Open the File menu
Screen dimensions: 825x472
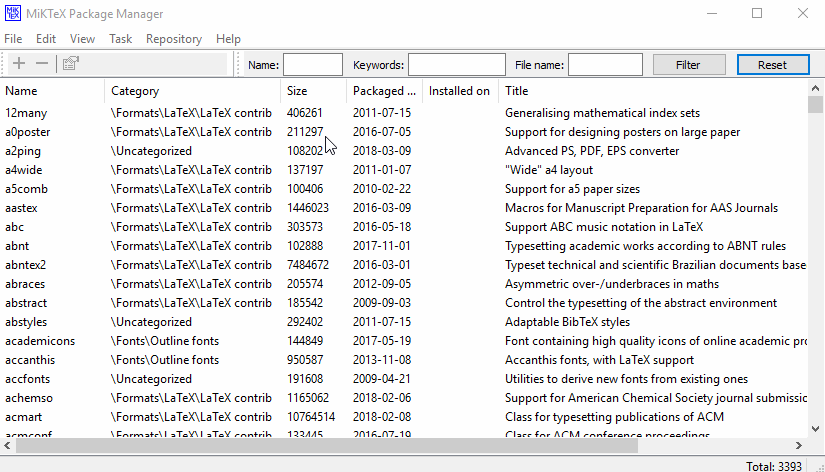click(x=13, y=39)
